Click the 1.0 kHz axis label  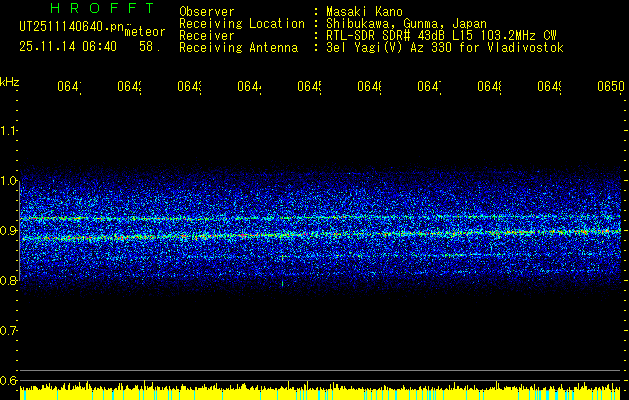tap(8, 181)
